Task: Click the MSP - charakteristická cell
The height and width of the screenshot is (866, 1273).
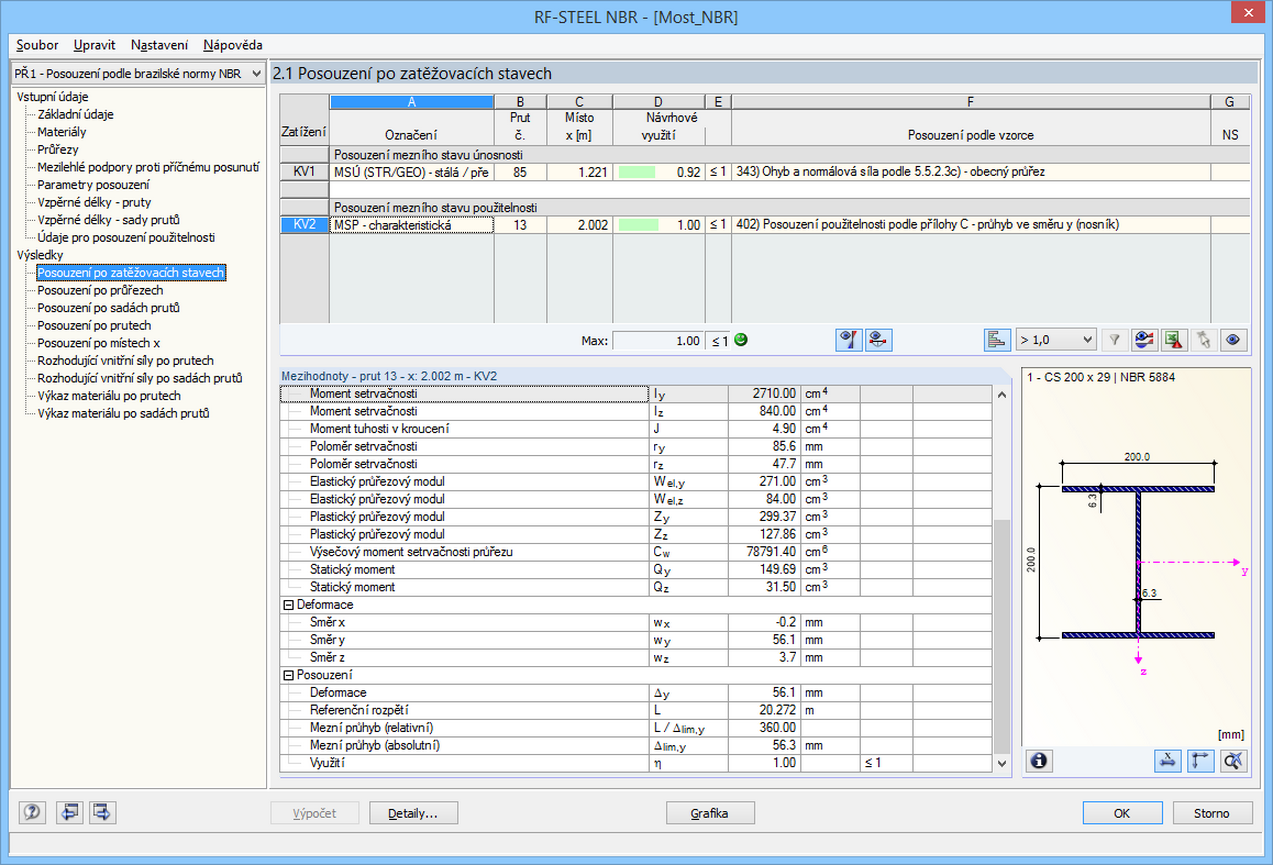Action: tap(412, 225)
